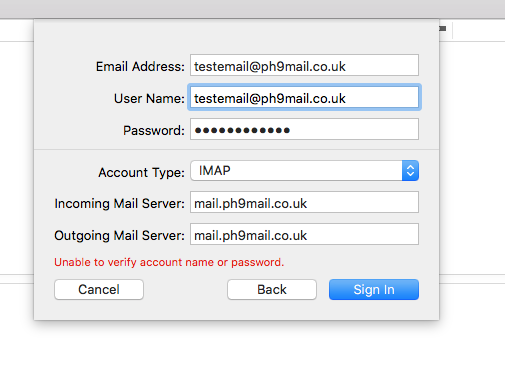Click the "Outgoing Mail Server:" label
The height and width of the screenshot is (368, 505).
(x=119, y=235)
